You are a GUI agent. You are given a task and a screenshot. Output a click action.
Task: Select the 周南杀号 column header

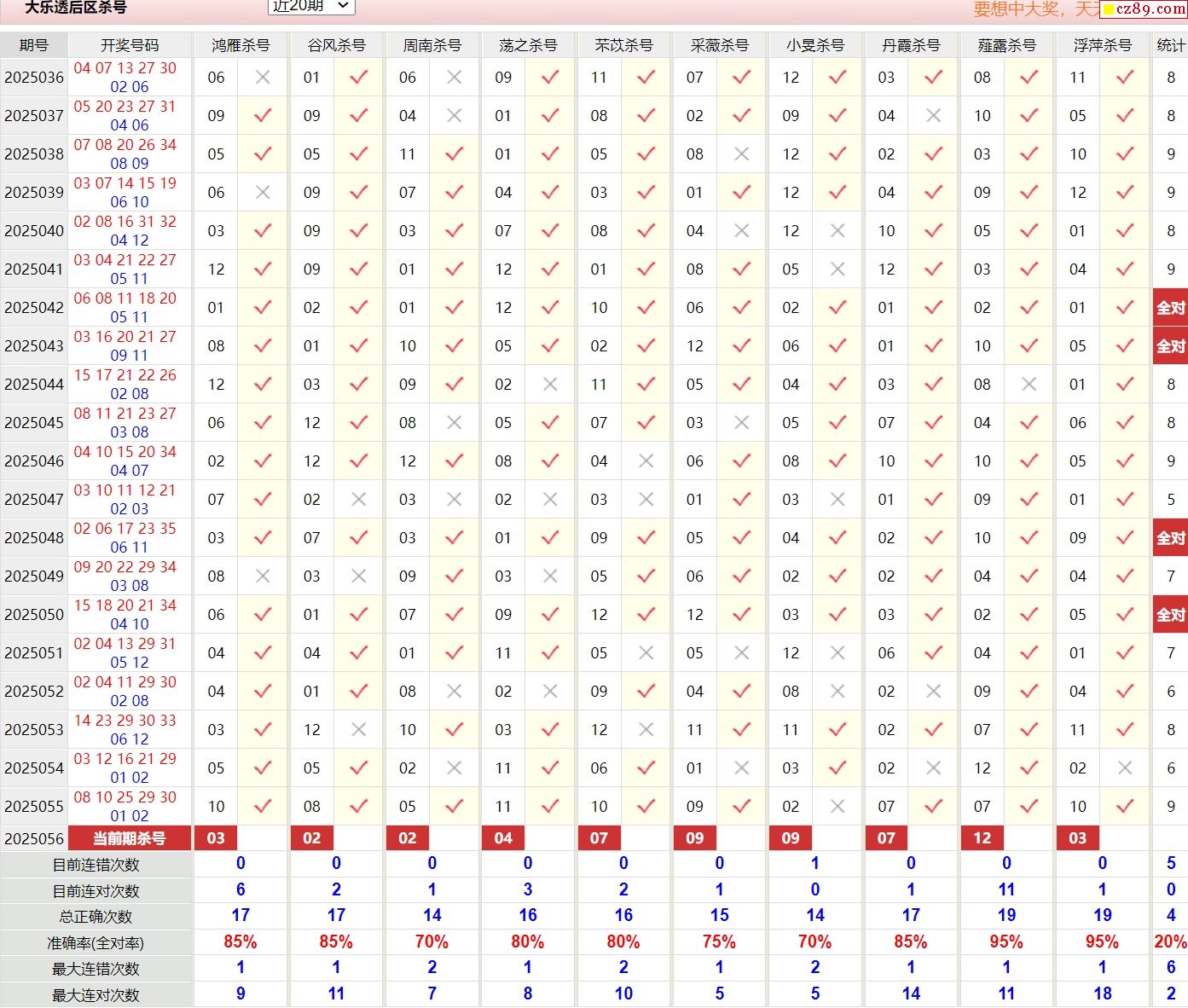(x=432, y=45)
